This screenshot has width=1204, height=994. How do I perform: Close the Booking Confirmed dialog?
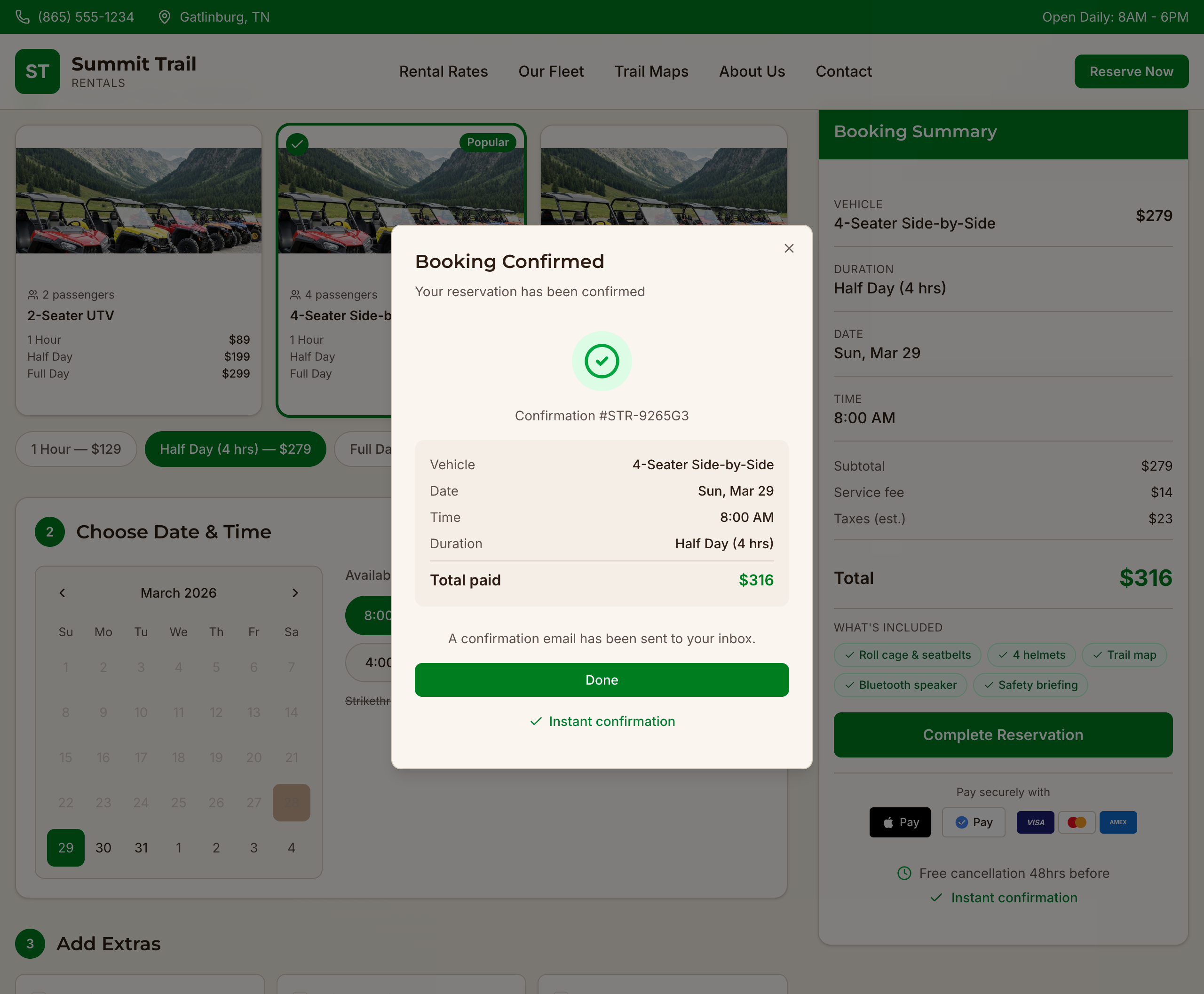click(789, 248)
